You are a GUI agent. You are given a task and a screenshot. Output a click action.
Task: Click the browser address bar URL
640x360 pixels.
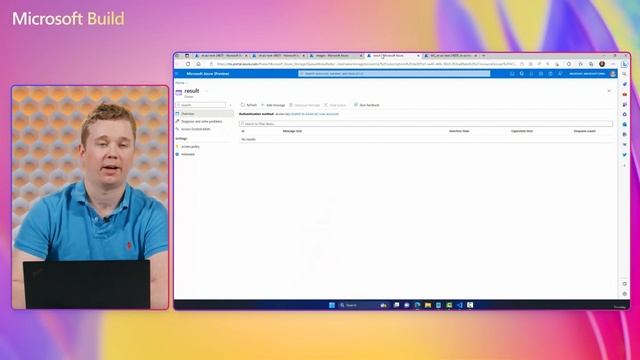point(365,64)
